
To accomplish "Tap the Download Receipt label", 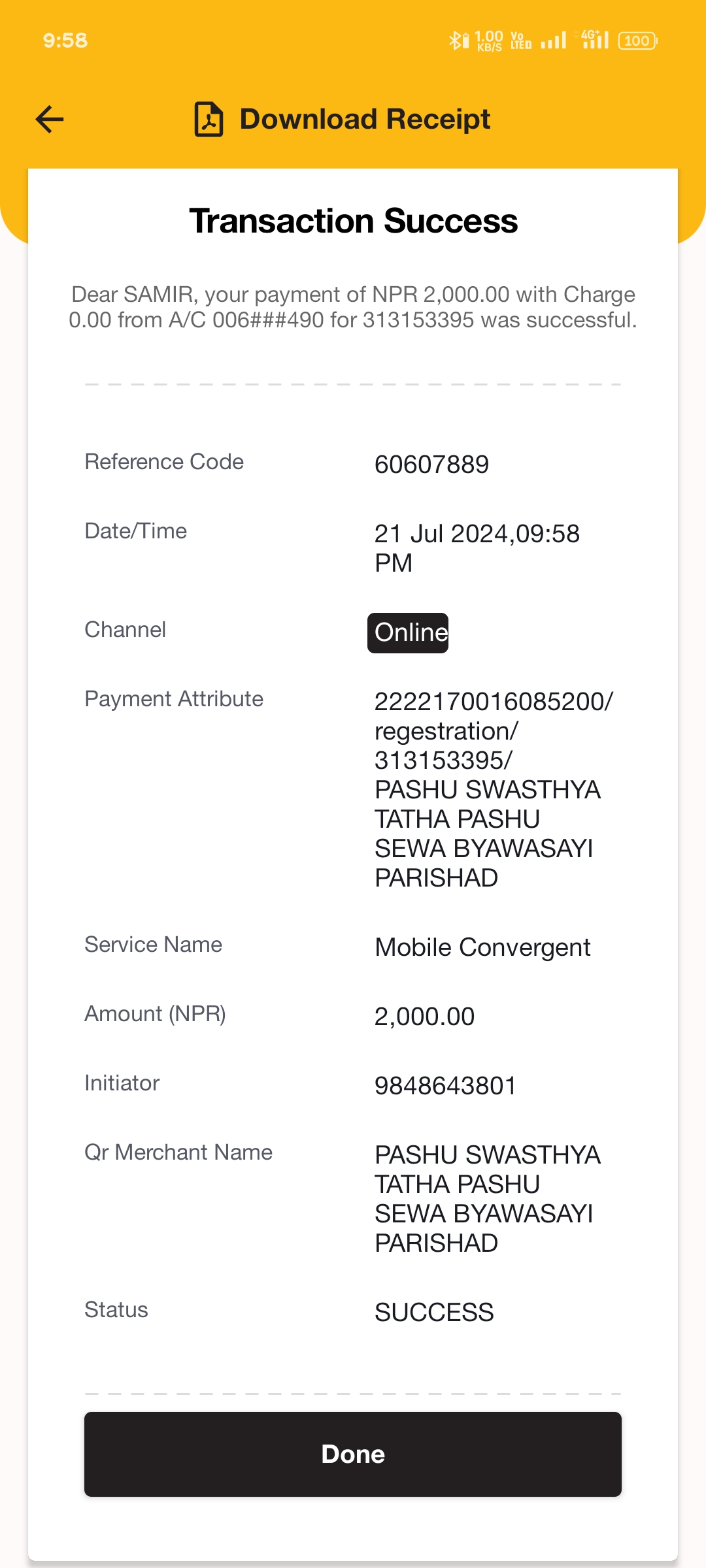I will (365, 119).
